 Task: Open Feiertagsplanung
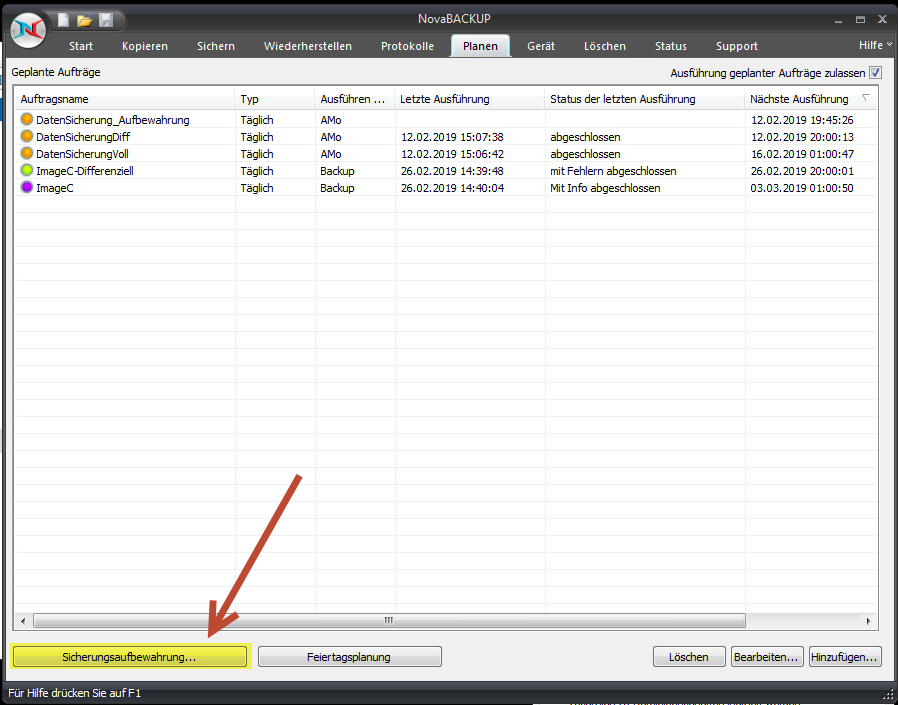point(349,657)
